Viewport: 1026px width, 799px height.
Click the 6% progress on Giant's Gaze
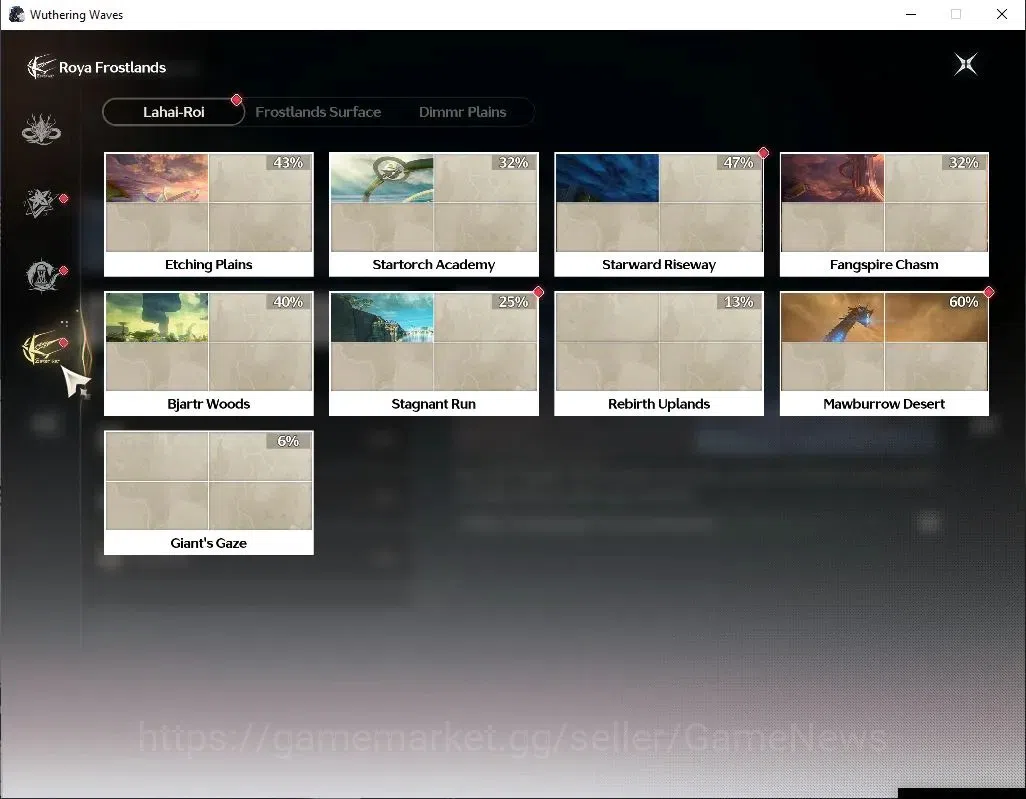pos(288,441)
